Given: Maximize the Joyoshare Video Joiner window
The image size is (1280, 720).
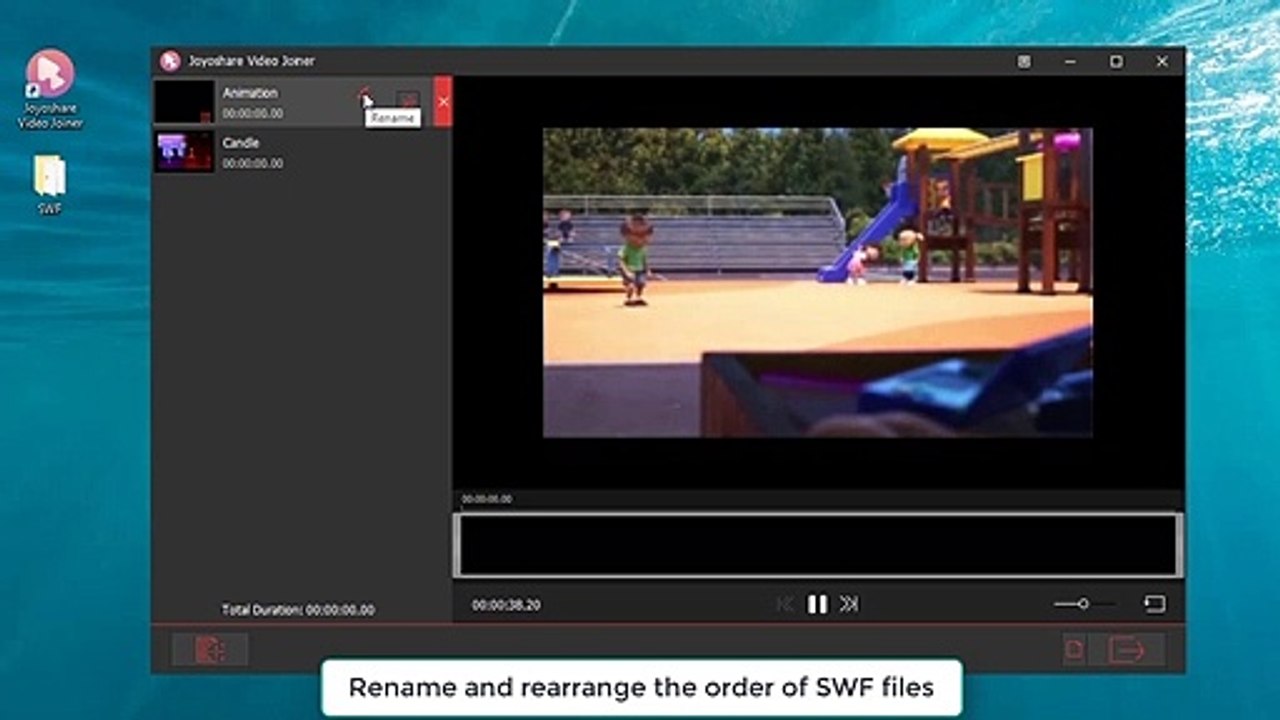Looking at the screenshot, I should pos(1116,61).
